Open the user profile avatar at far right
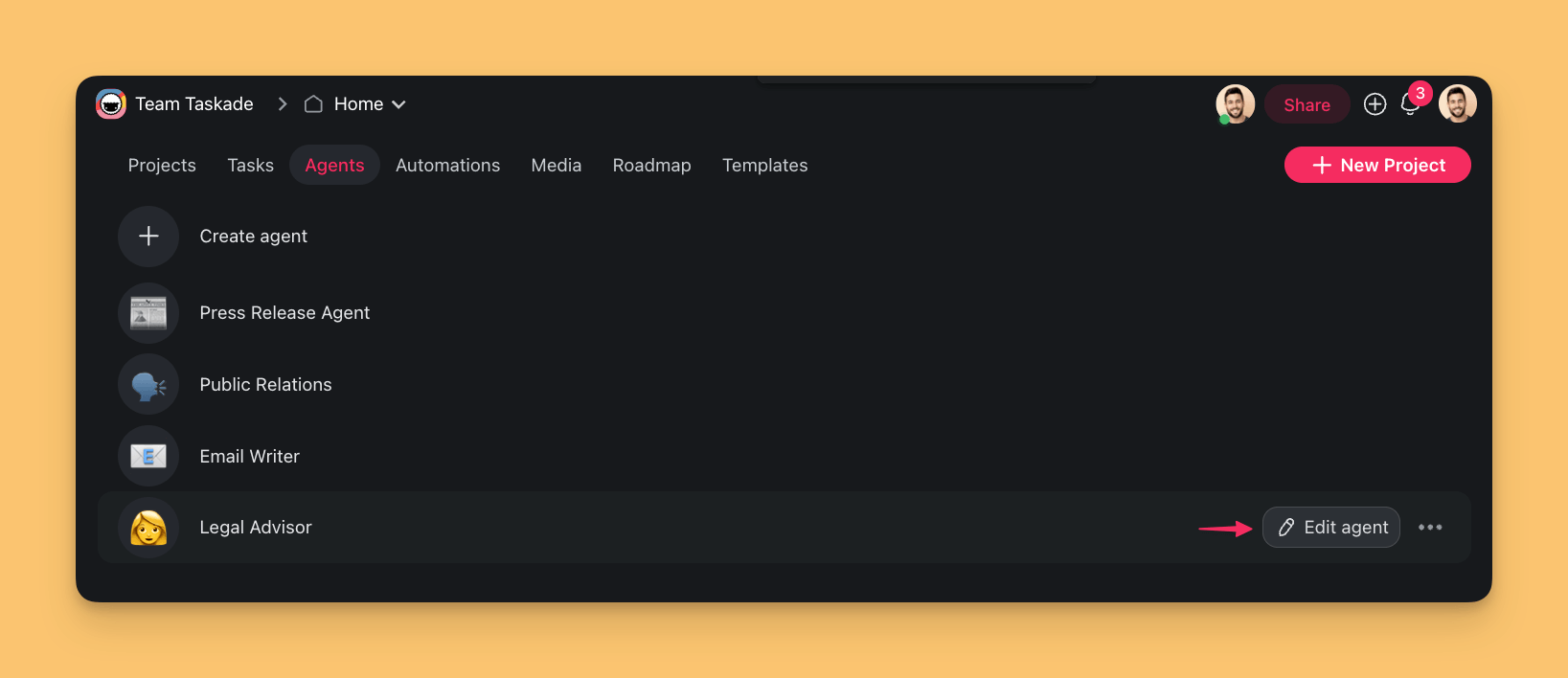The image size is (1568, 678). 1457,103
